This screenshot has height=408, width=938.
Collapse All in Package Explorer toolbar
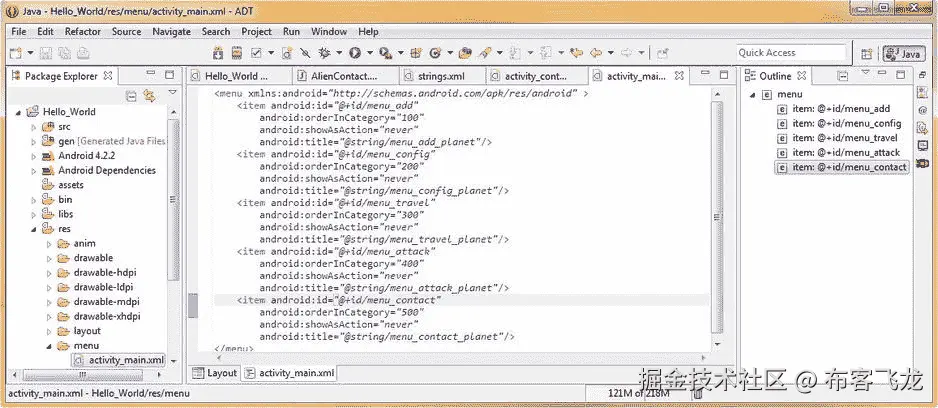click(132, 96)
